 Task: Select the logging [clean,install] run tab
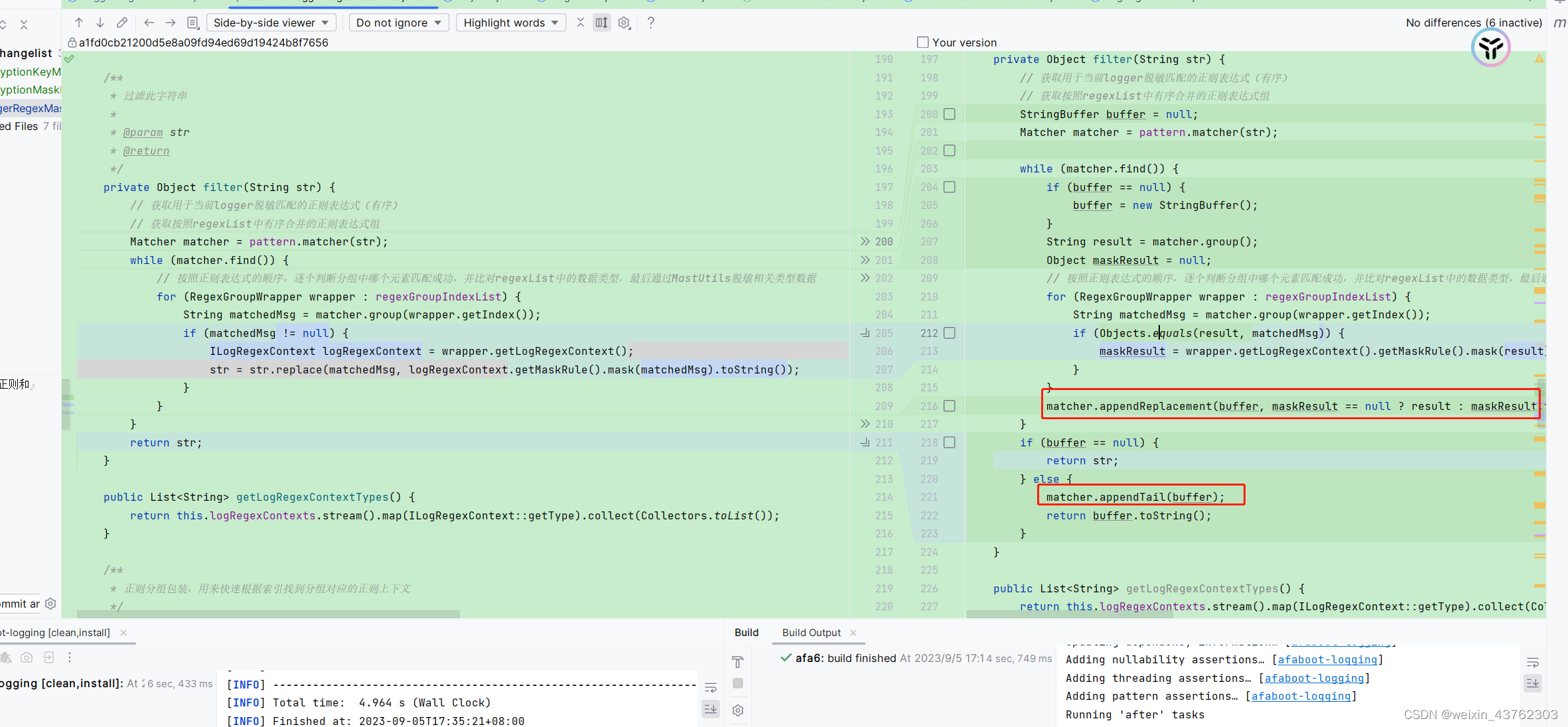click(x=55, y=632)
